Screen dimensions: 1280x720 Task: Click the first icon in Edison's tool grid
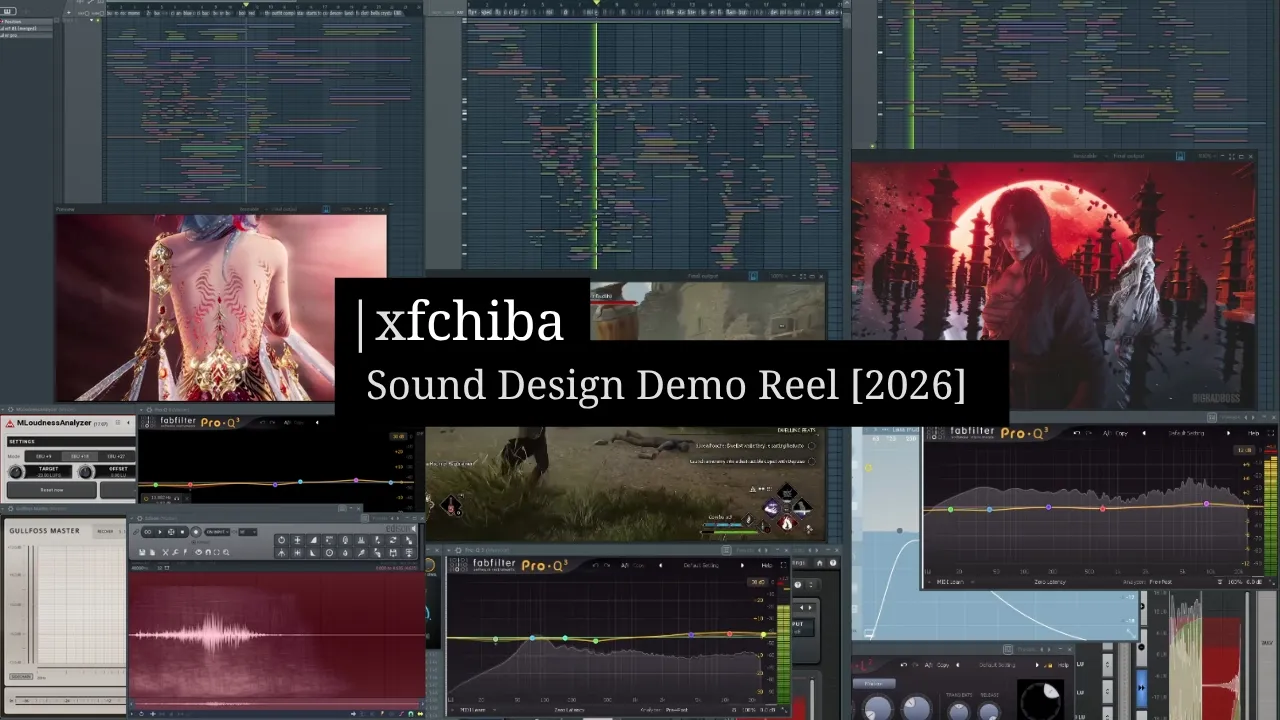click(281, 539)
